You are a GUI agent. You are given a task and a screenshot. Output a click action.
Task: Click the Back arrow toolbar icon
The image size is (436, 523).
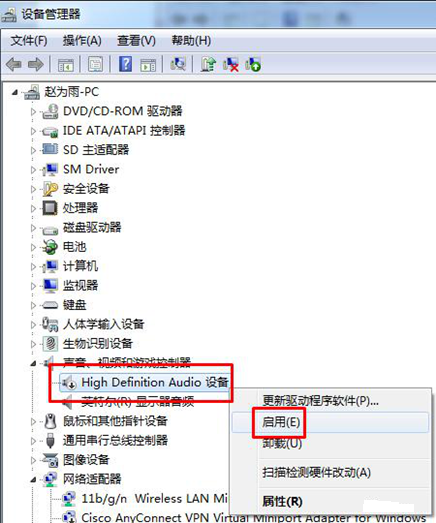point(14,64)
